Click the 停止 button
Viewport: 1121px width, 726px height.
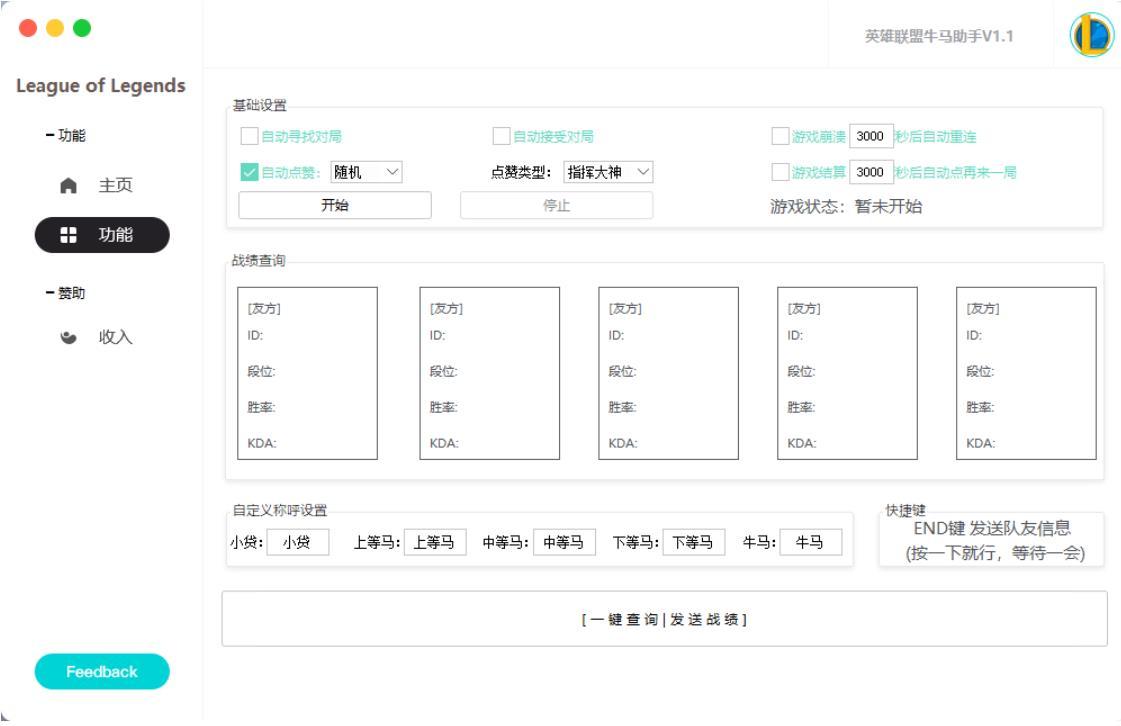(x=556, y=205)
